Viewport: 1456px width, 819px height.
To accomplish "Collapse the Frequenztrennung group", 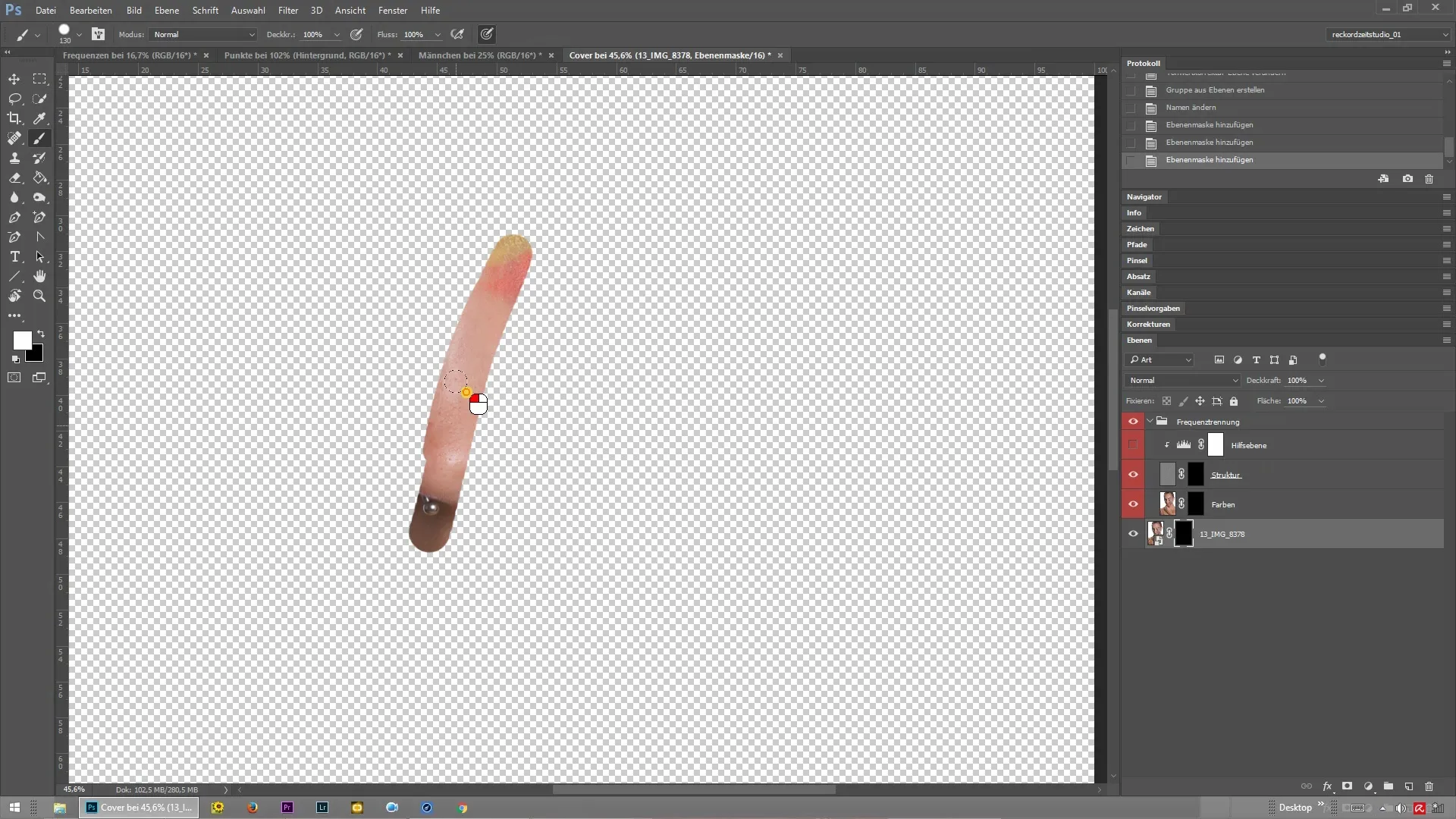I will tap(1150, 422).
